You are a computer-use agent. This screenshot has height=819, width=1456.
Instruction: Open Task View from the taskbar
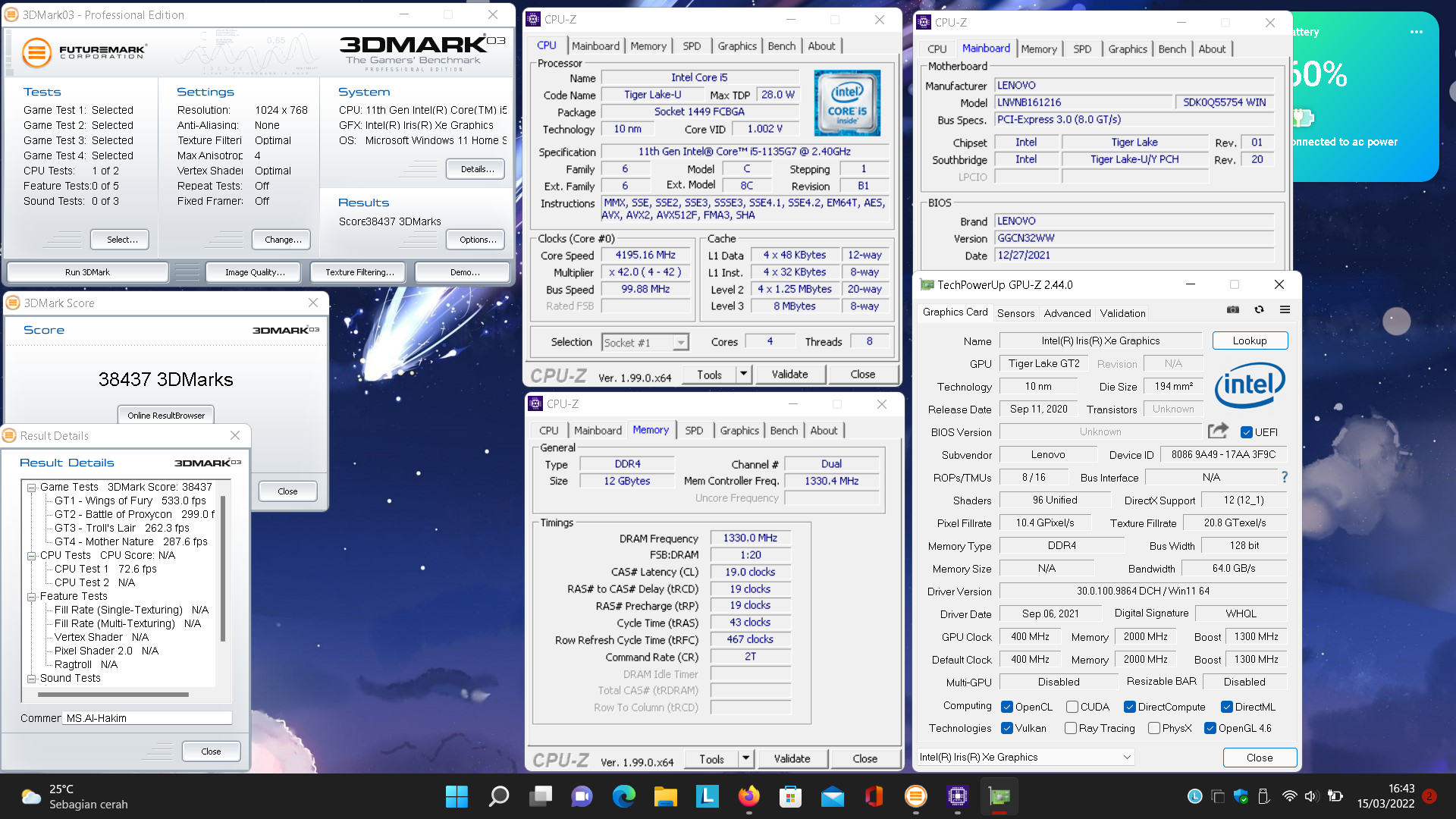pyautogui.click(x=541, y=796)
